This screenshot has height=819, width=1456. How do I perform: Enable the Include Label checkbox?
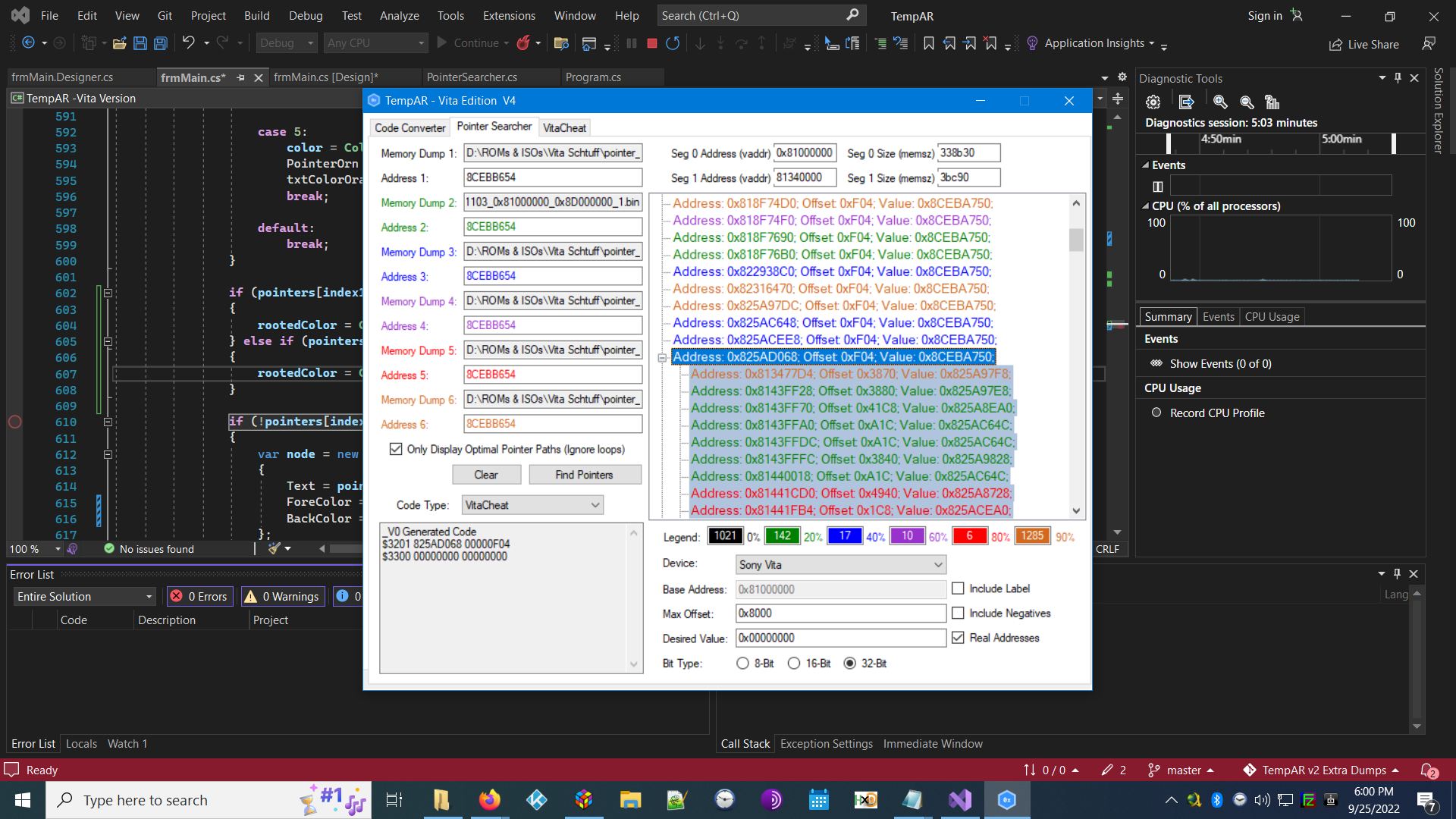coord(958,588)
